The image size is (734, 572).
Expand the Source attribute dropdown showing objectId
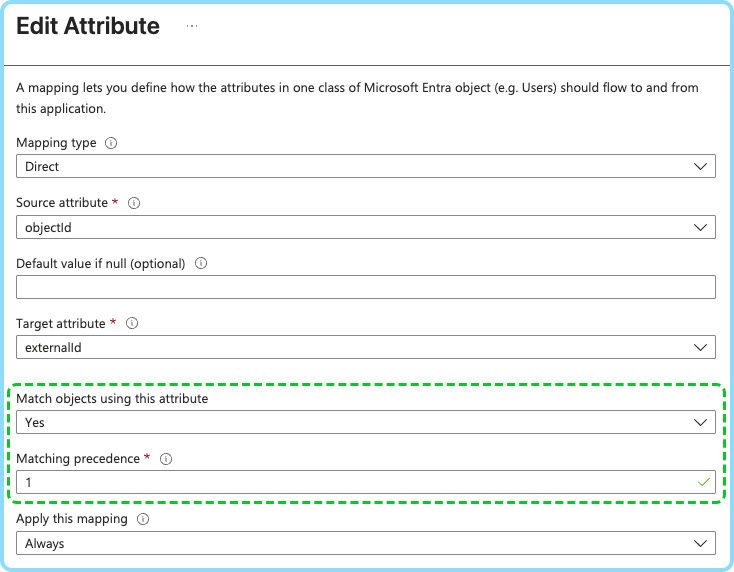pos(365,227)
